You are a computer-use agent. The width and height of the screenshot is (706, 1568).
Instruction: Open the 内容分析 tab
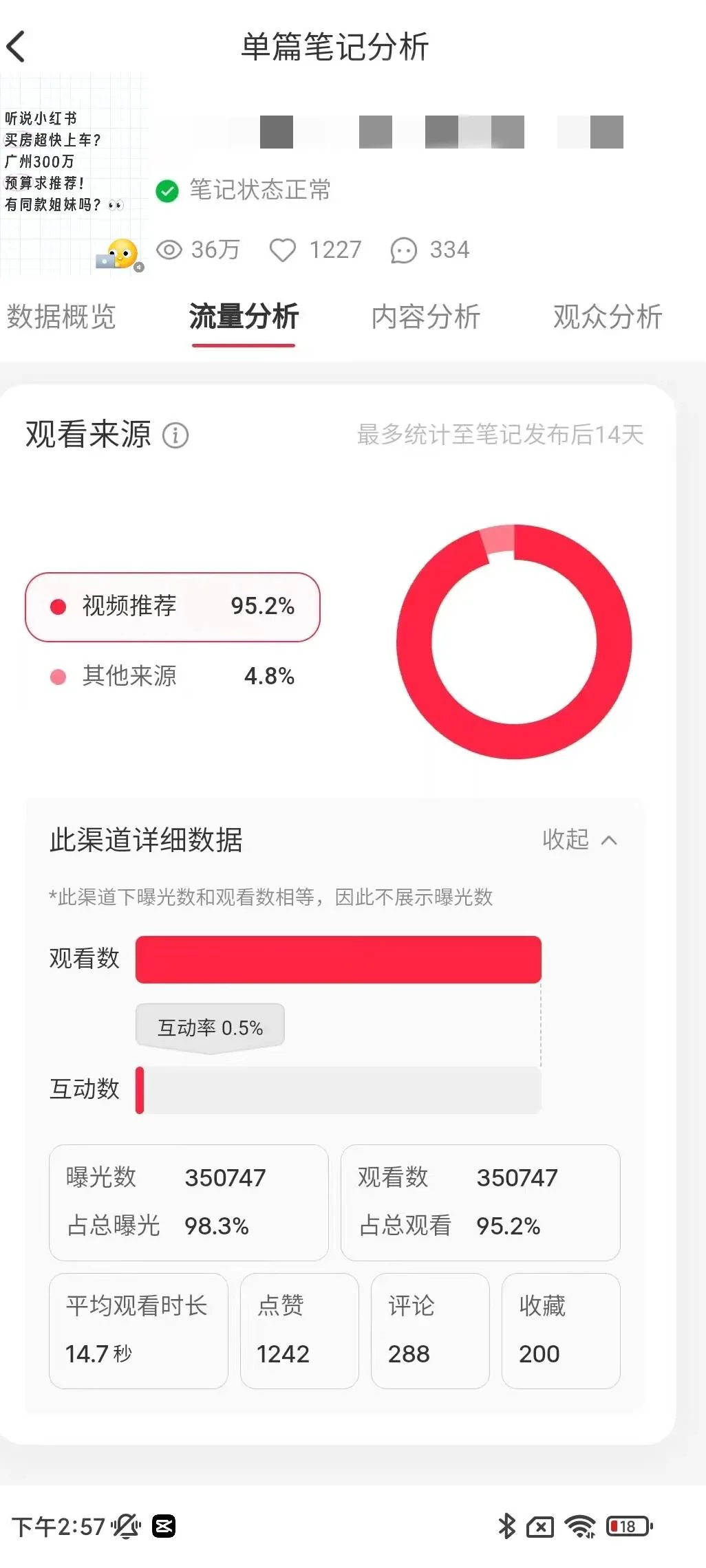tap(426, 317)
